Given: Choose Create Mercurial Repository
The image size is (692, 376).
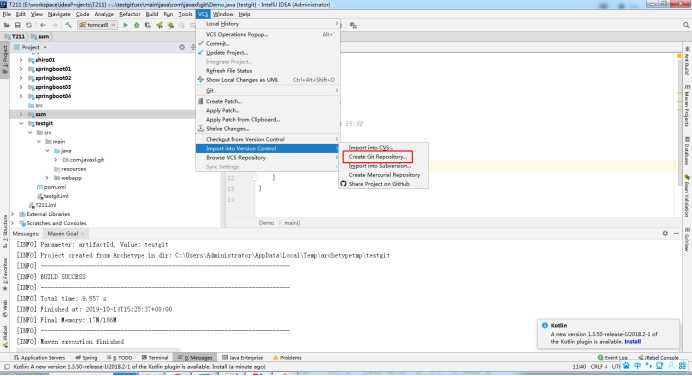Looking at the screenshot, I should tap(383, 175).
